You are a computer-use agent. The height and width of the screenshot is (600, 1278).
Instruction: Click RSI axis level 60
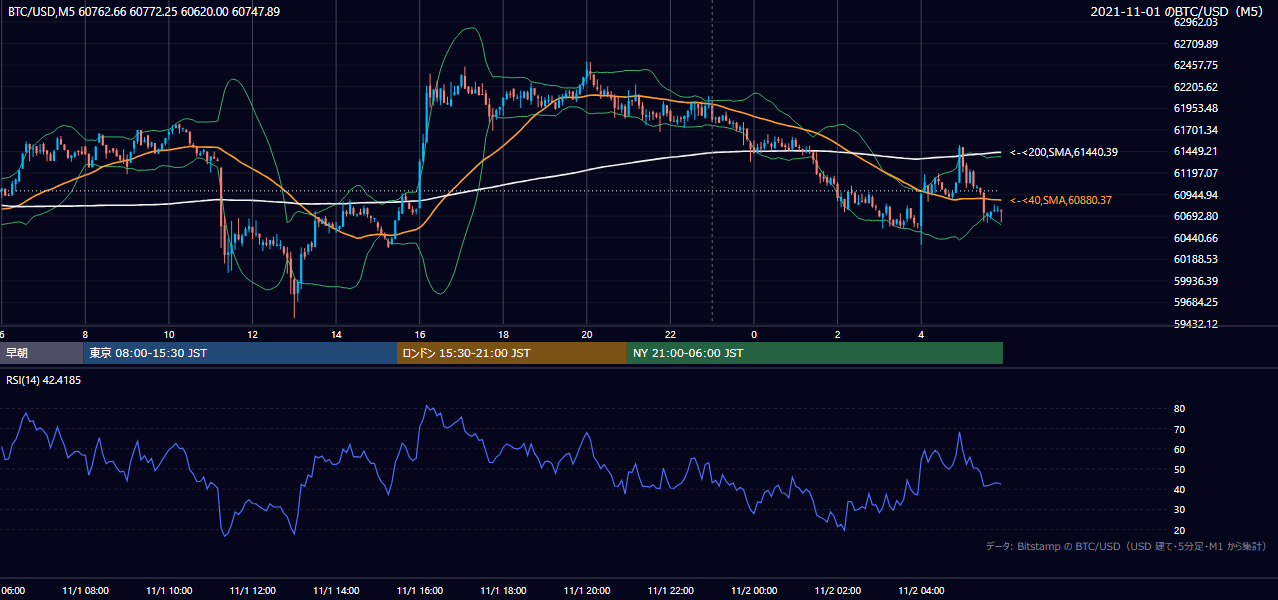pyautogui.click(x=1179, y=449)
